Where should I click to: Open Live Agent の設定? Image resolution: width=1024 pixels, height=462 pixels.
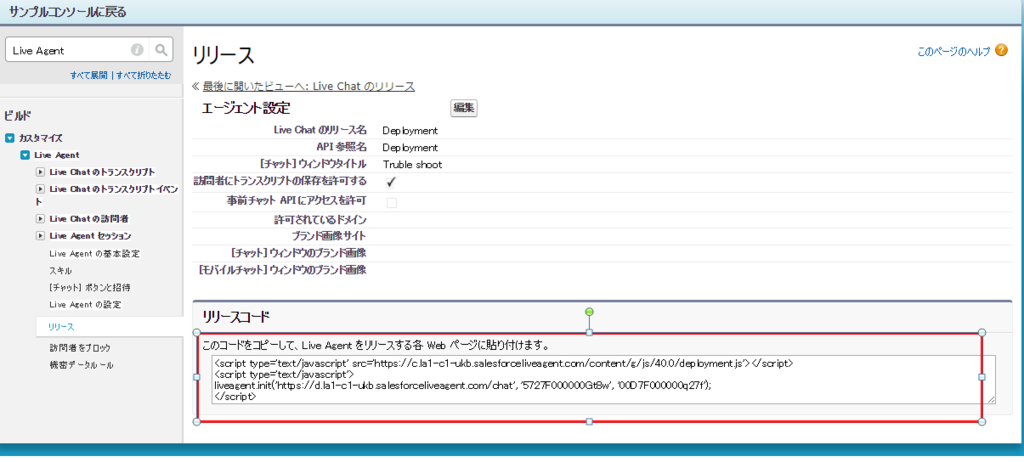click(85, 305)
